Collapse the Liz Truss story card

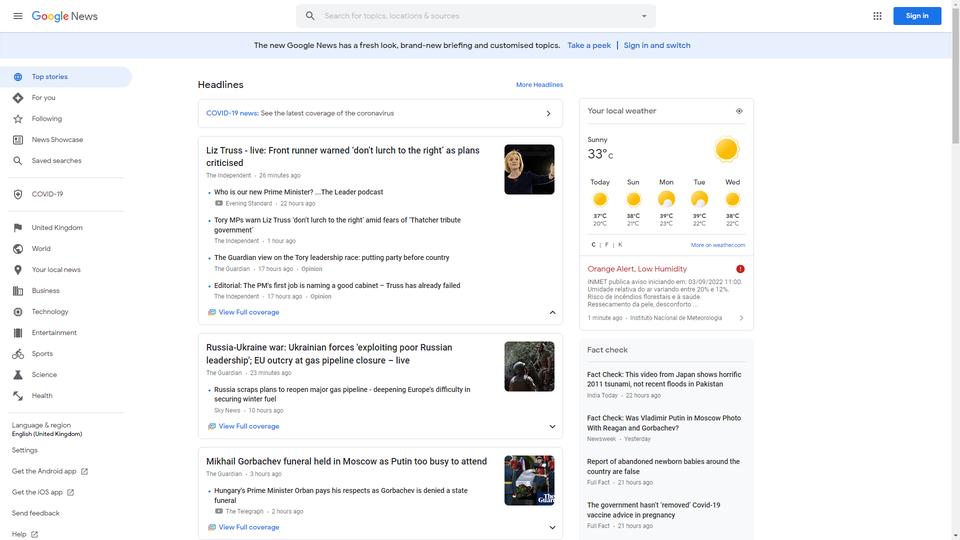point(552,312)
